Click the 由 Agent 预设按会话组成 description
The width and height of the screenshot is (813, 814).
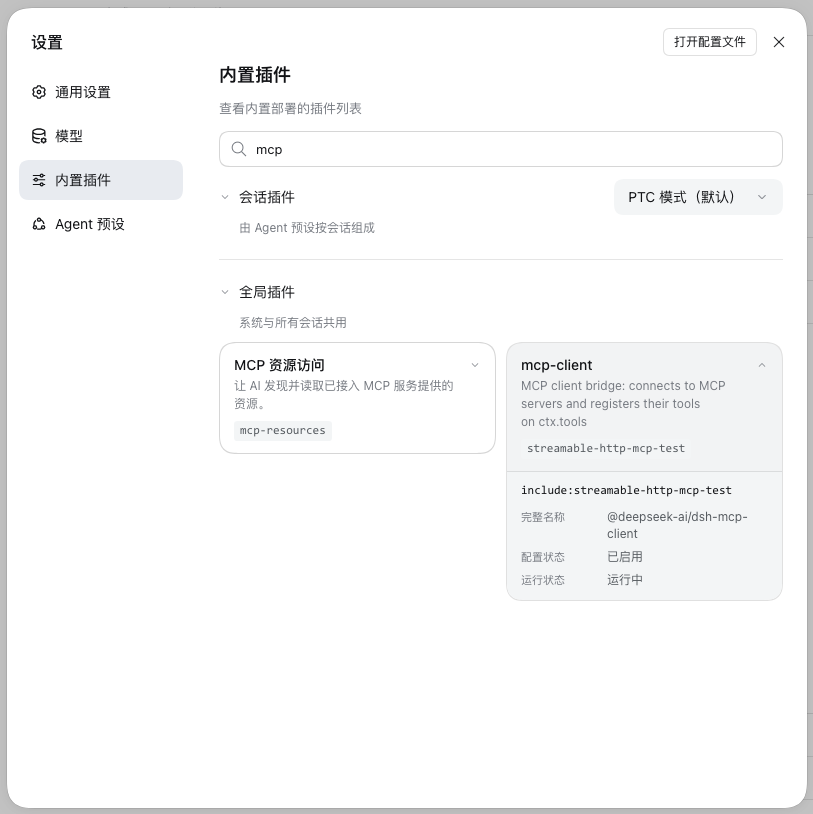point(307,228)
